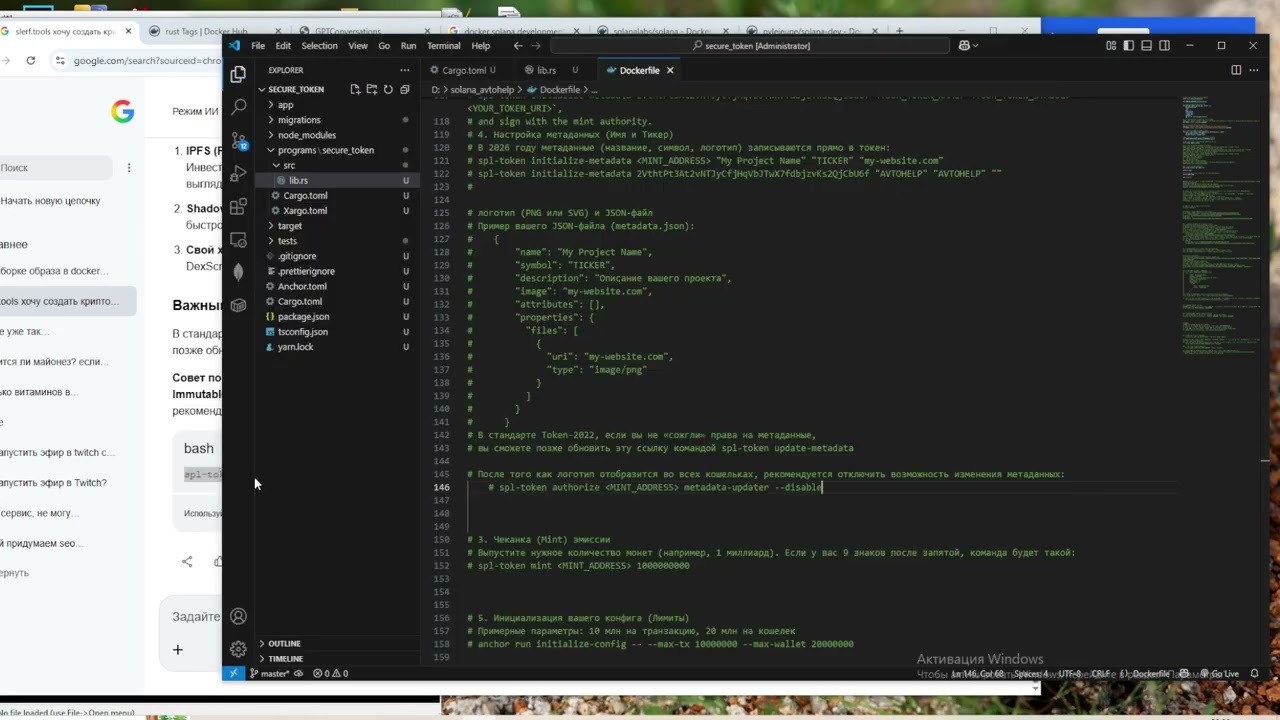Click the Go Live status bar button
Image resolution: width=1280 pixels, height=720 pixels.
click(x=1220, y=673)
